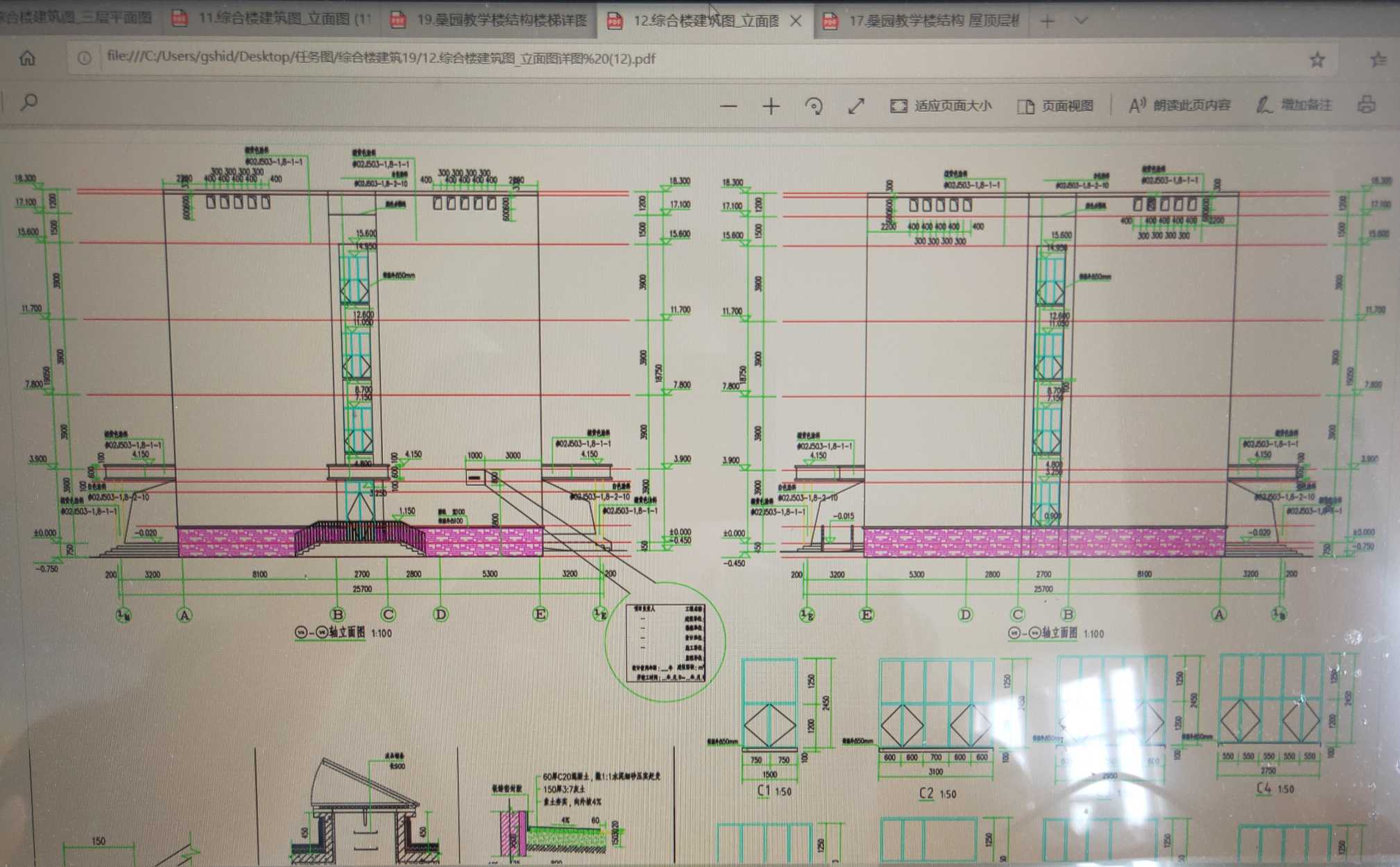The width and height of the screenshot is (1400, 867).
Task: Click the 增加备注 add notes button
Action: coord(1294,105)
